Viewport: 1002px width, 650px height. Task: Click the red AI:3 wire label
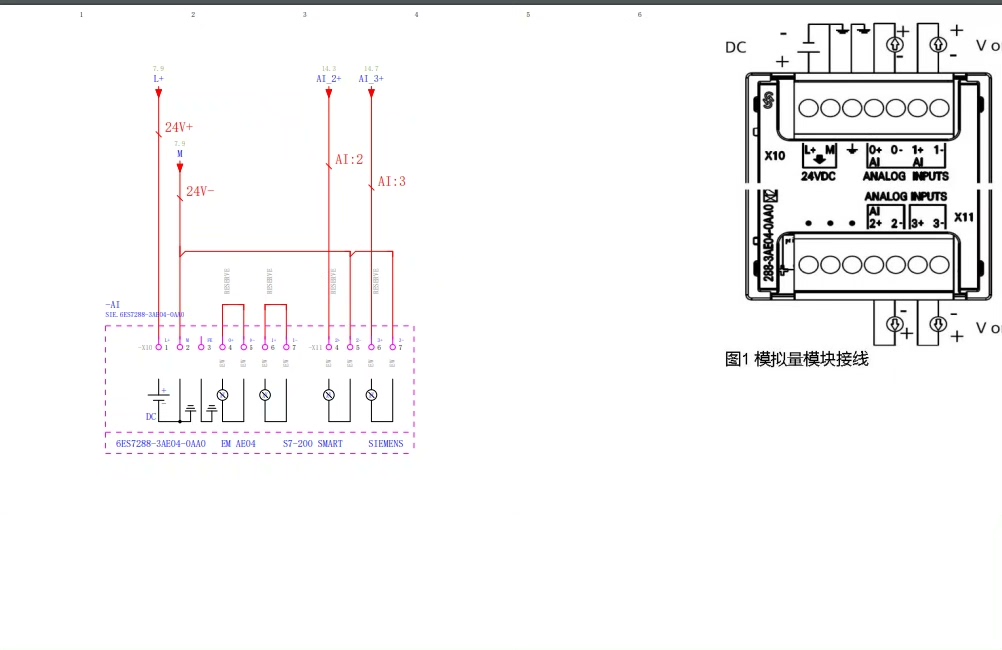tap(392, 182)
